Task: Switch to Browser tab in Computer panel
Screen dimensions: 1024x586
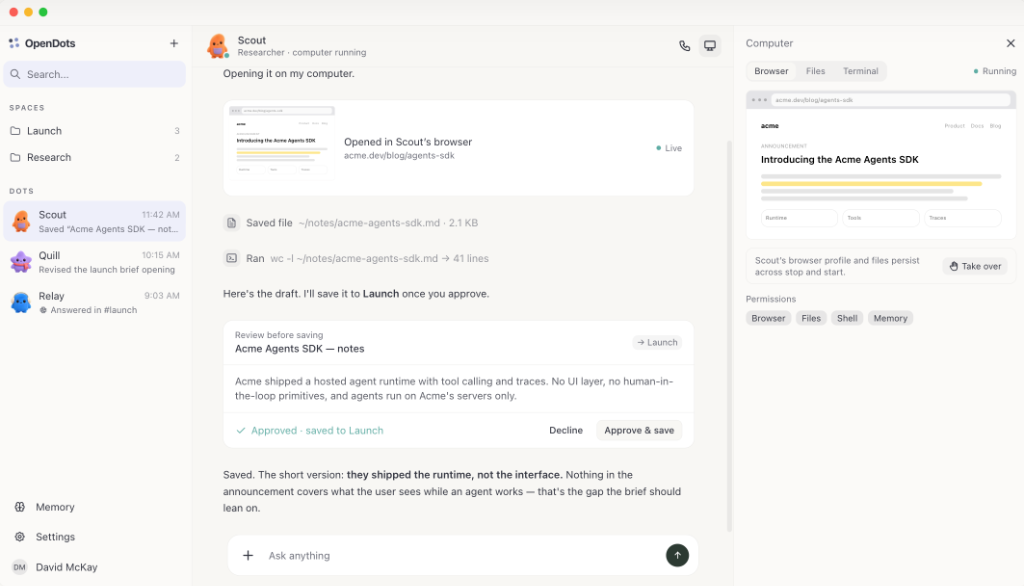Action: click(x=771, y=71)
